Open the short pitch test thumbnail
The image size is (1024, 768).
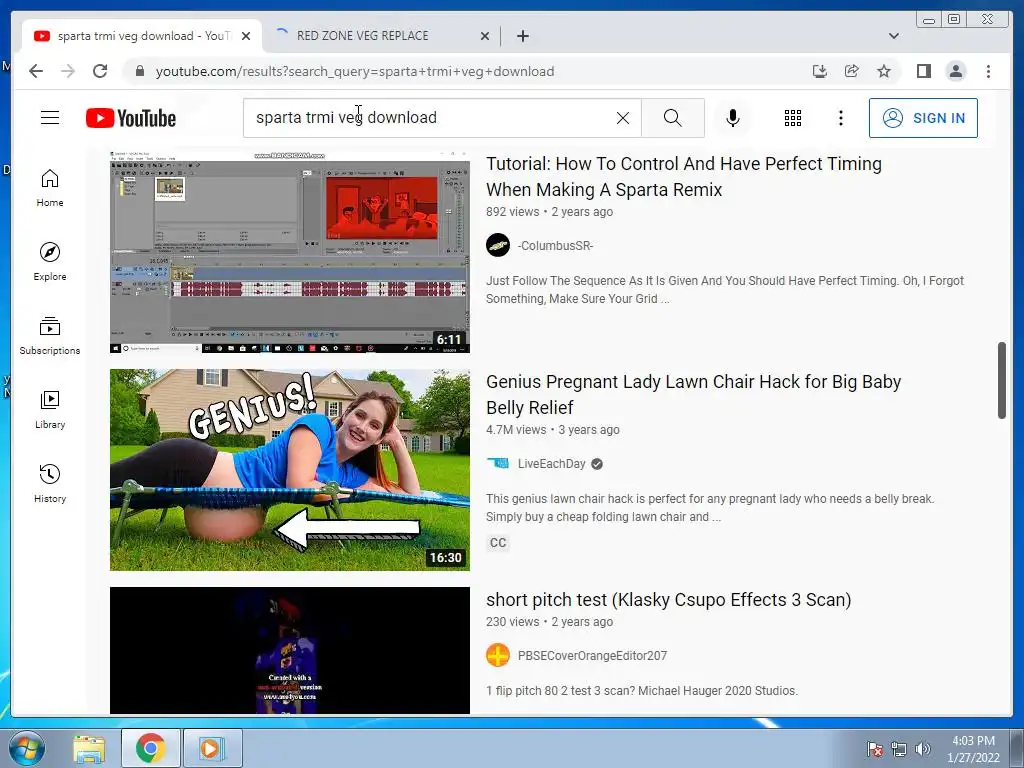pyautogui.click(x=290, y=650)
